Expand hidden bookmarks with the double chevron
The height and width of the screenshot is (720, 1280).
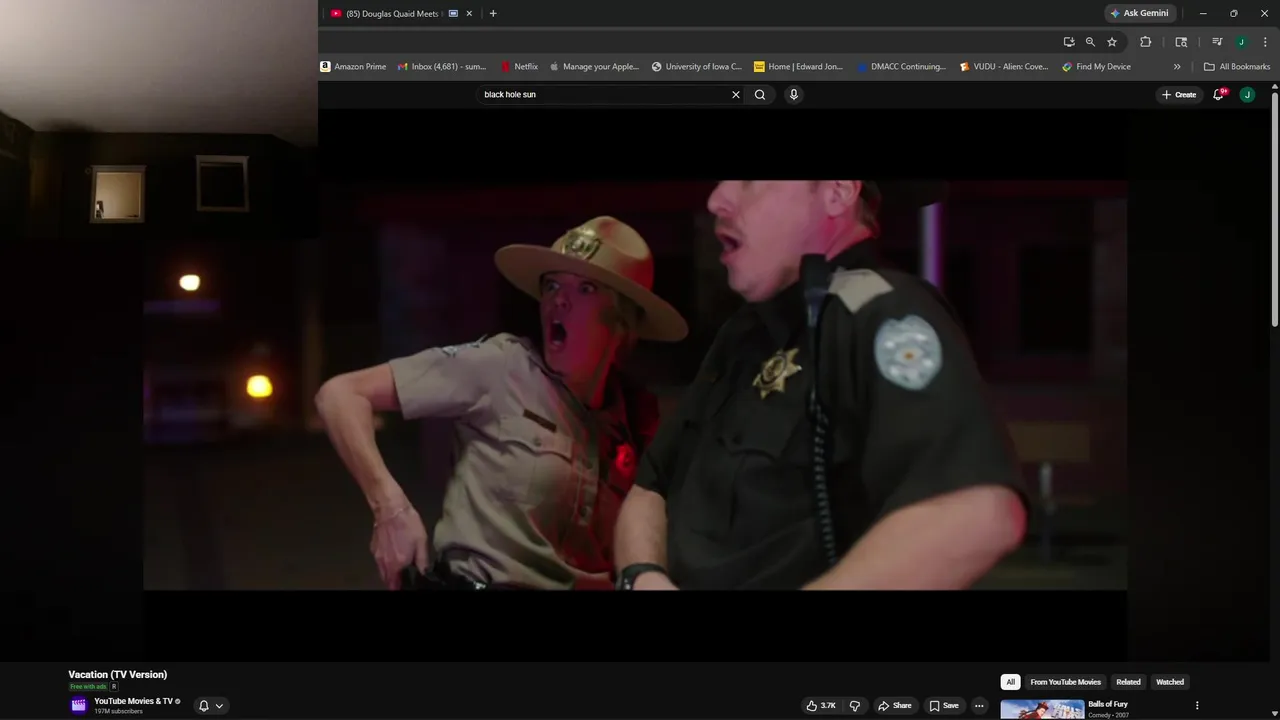tap(1177, 67)
